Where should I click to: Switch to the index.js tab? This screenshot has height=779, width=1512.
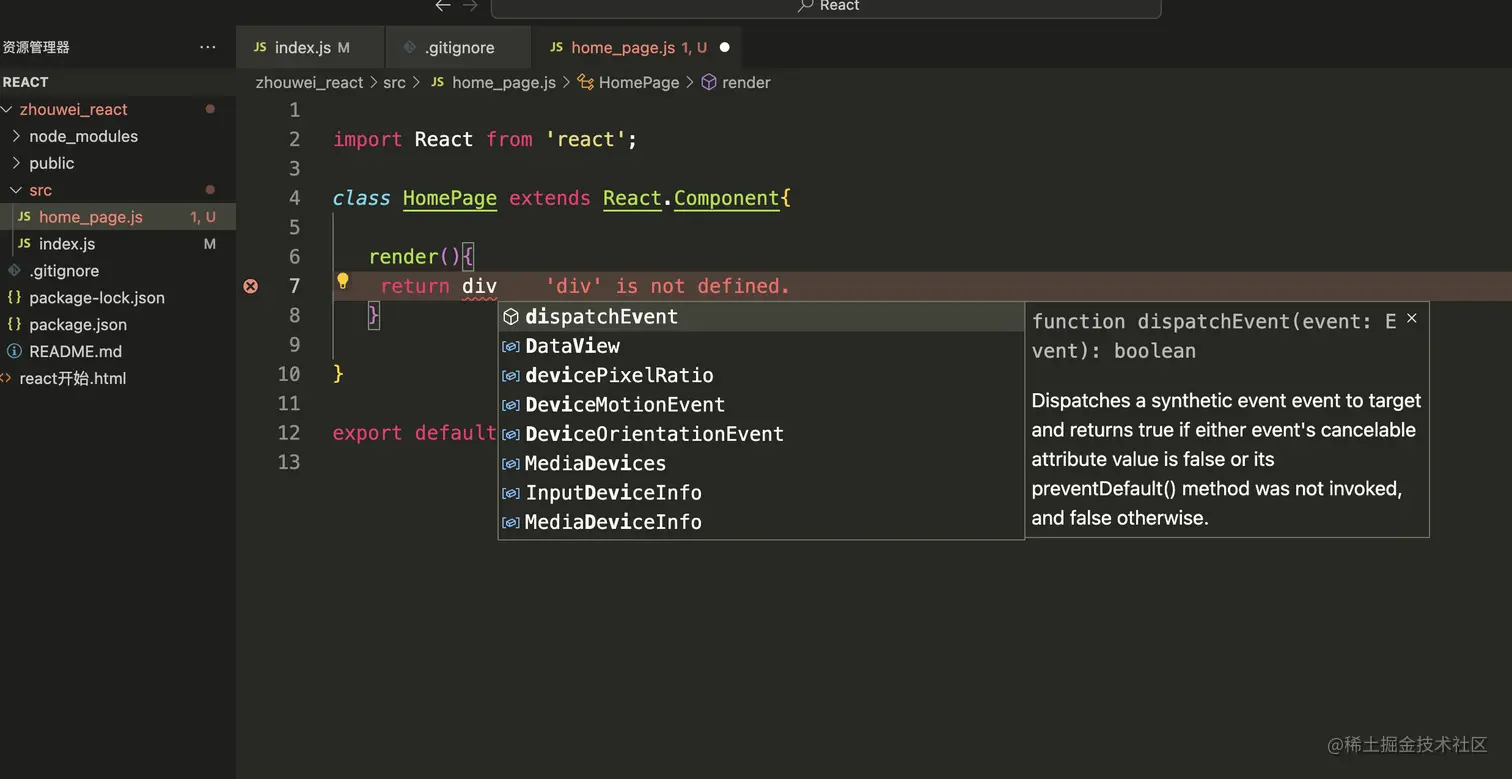click(x=310, y=47)
